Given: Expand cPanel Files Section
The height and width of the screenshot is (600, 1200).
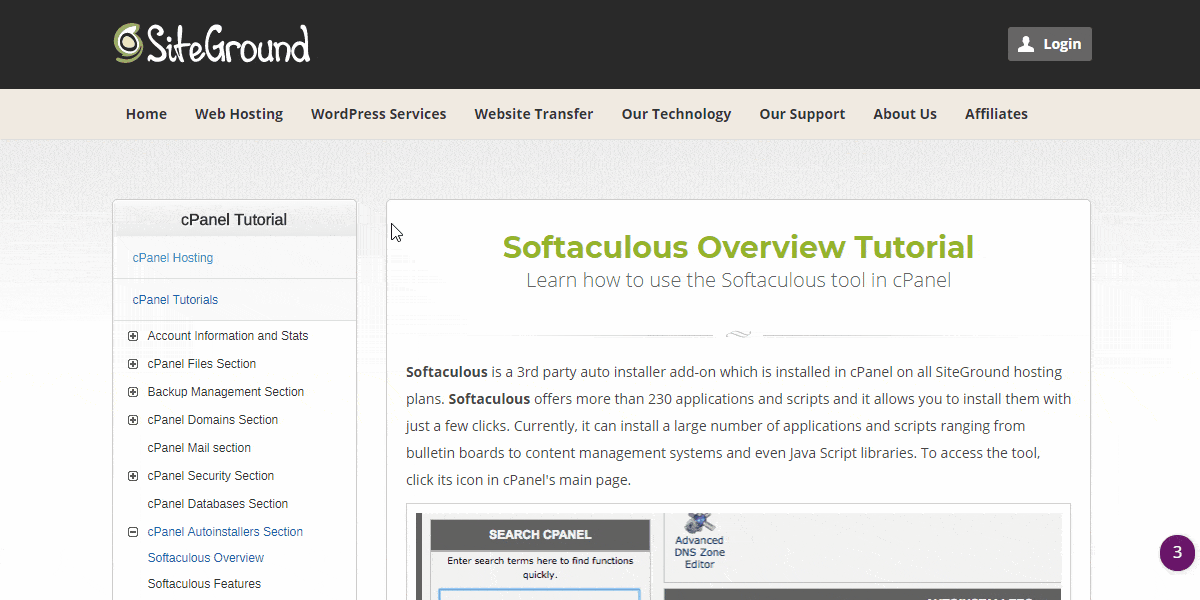Looking at the screenshot, I should [133, 364].
